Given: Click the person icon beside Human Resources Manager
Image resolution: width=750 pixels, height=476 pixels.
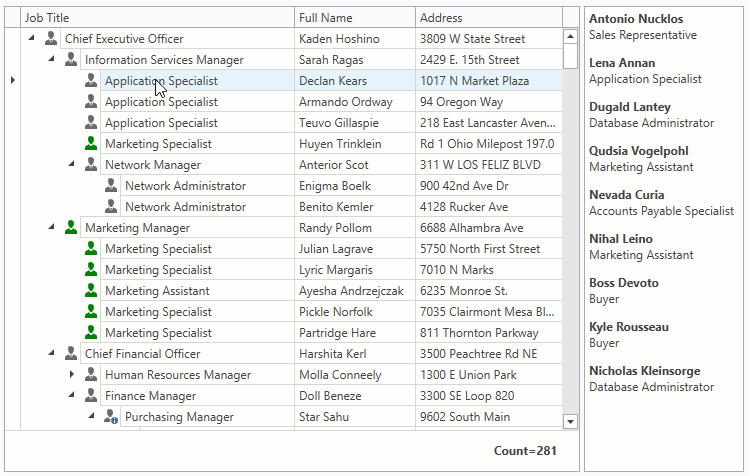Looking at the screenshot, I should (x=91, y=375).
